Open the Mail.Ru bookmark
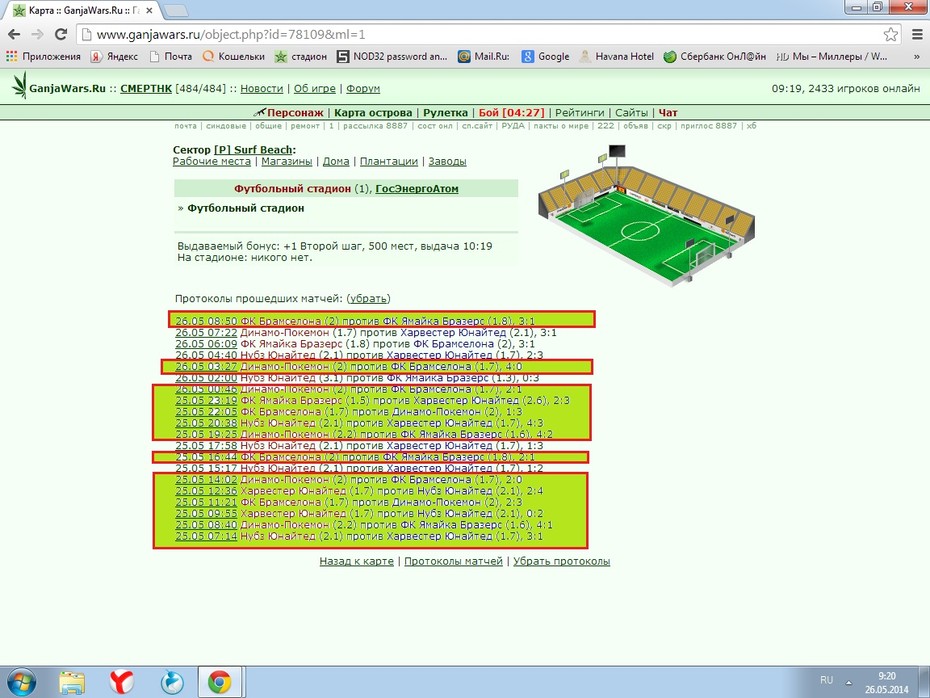Viewport: 930px width, 698px height. click(x=483, y=56)
